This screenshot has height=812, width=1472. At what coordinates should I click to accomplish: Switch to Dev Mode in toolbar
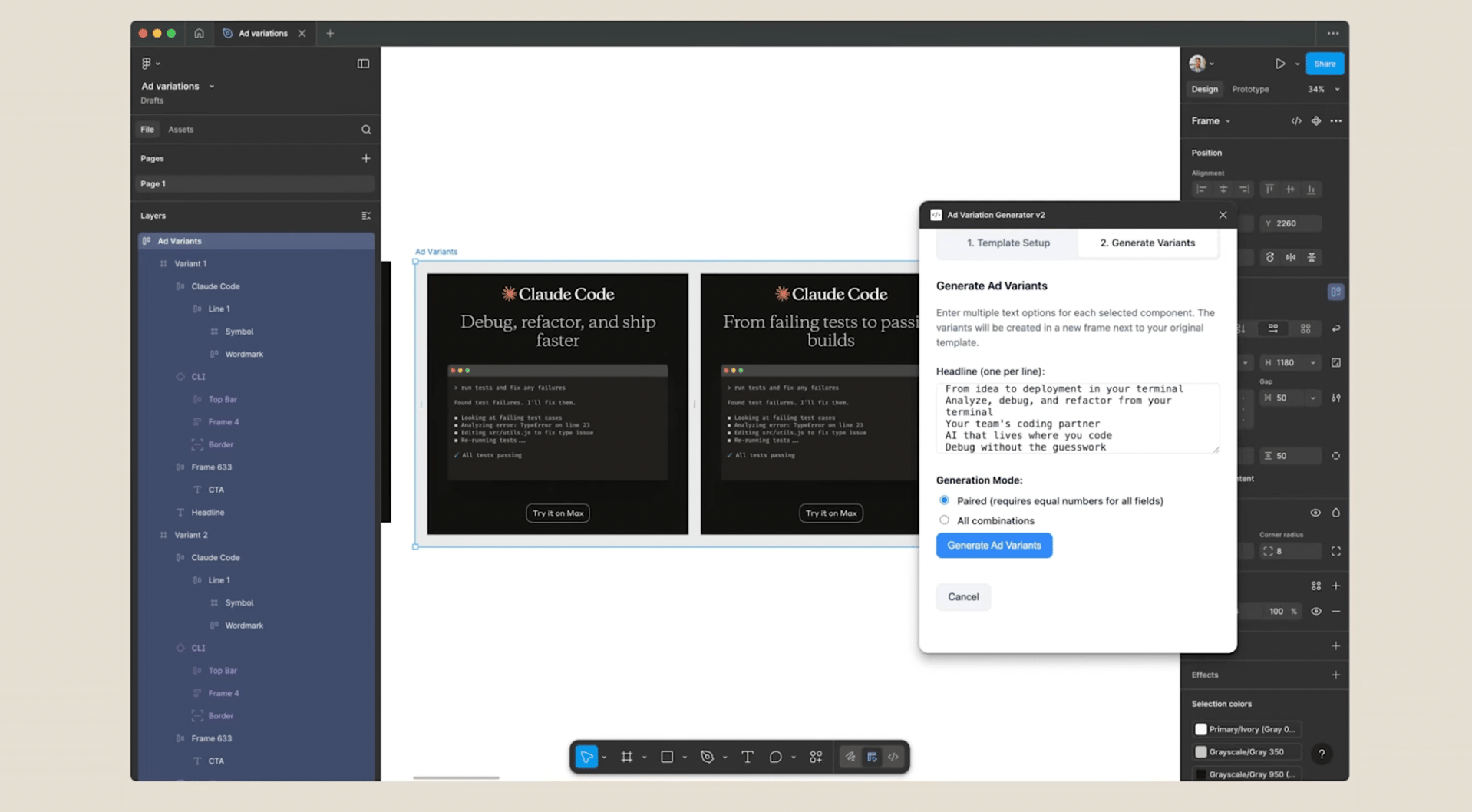pos(893,757)
